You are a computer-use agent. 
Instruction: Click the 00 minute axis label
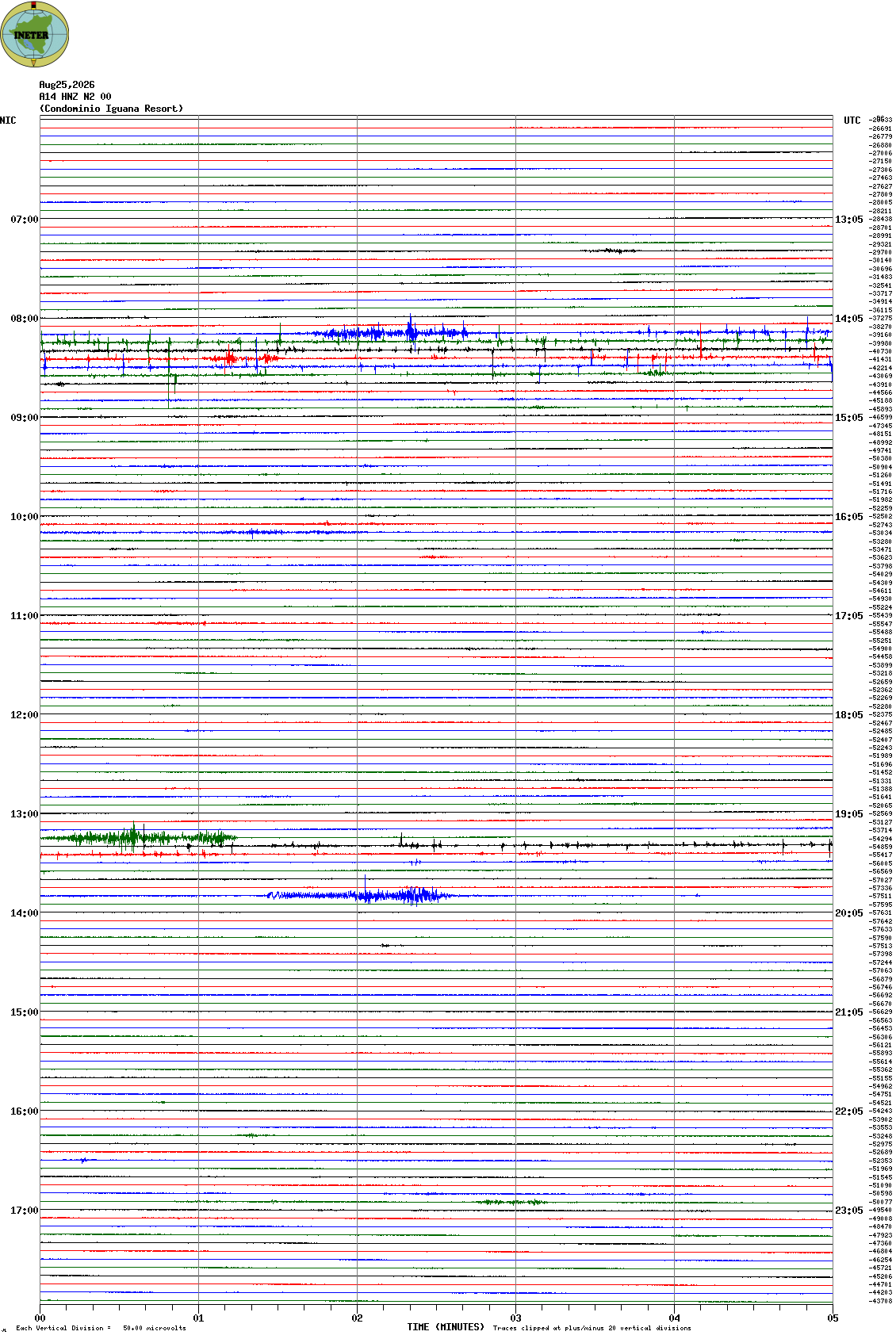40,1318
